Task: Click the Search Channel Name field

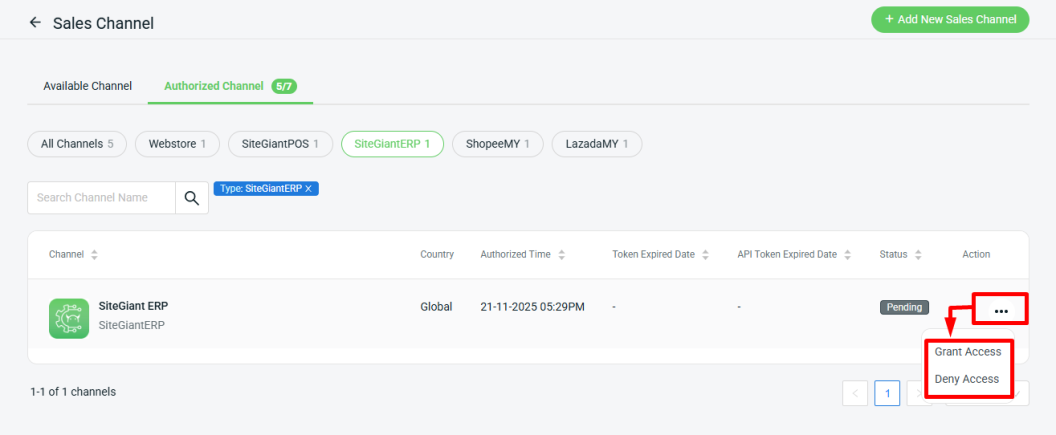Action: 101,198
